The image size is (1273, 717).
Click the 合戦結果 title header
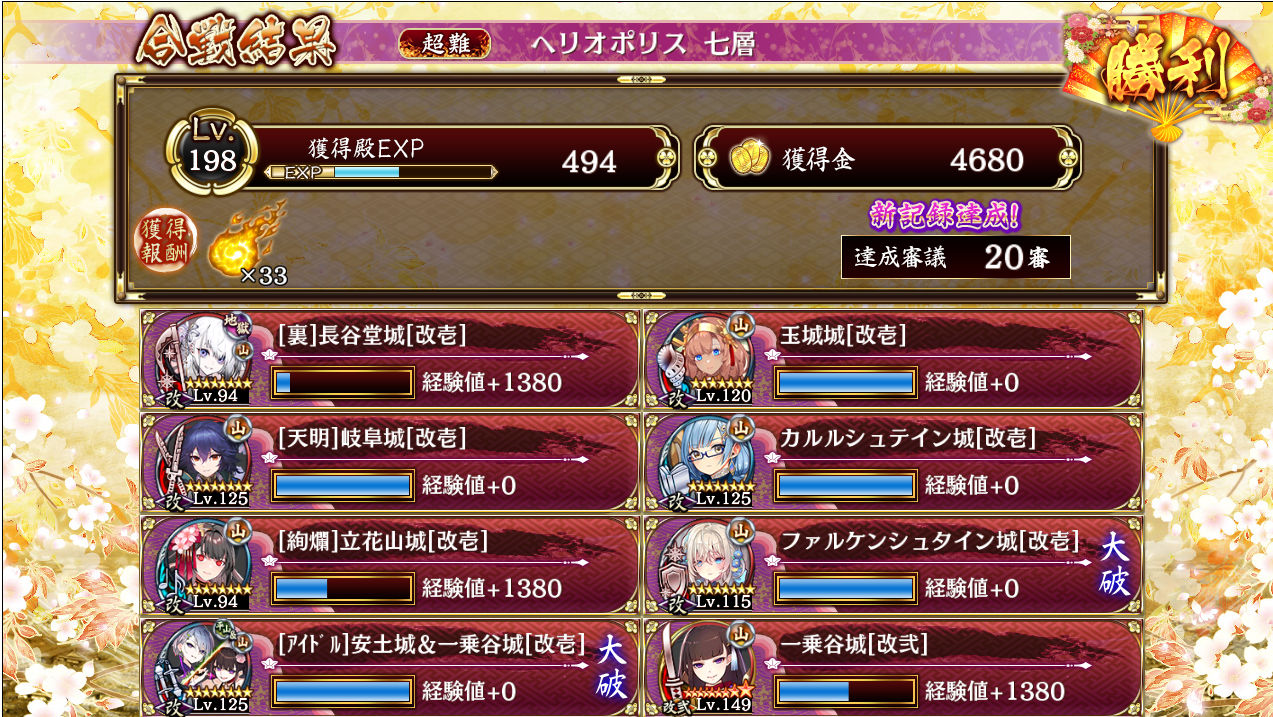[x=237, y=42]
